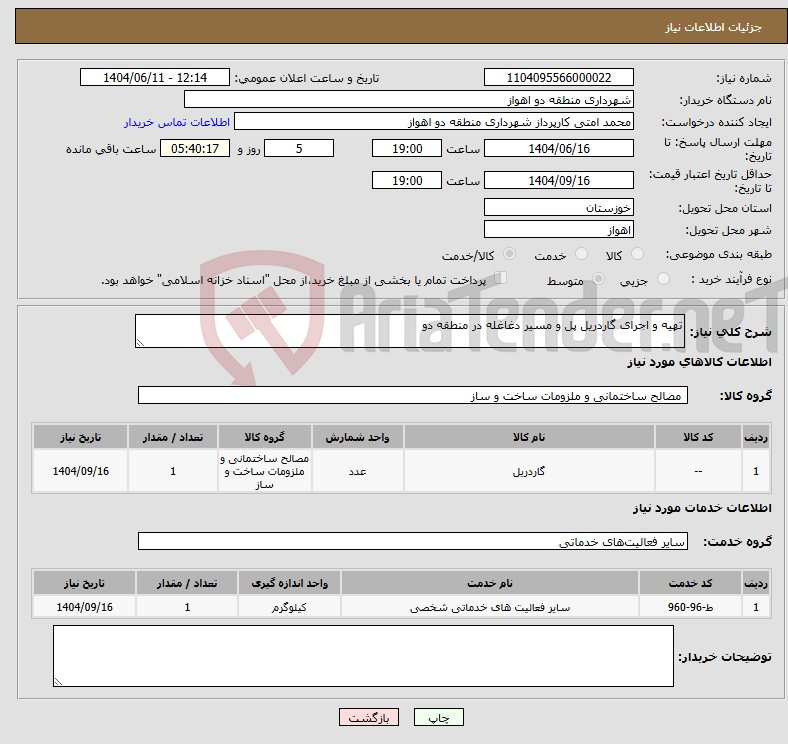Click the delivery city field اهواز
788x744 pixels.
pyautogui.click(x=559, y=229)
